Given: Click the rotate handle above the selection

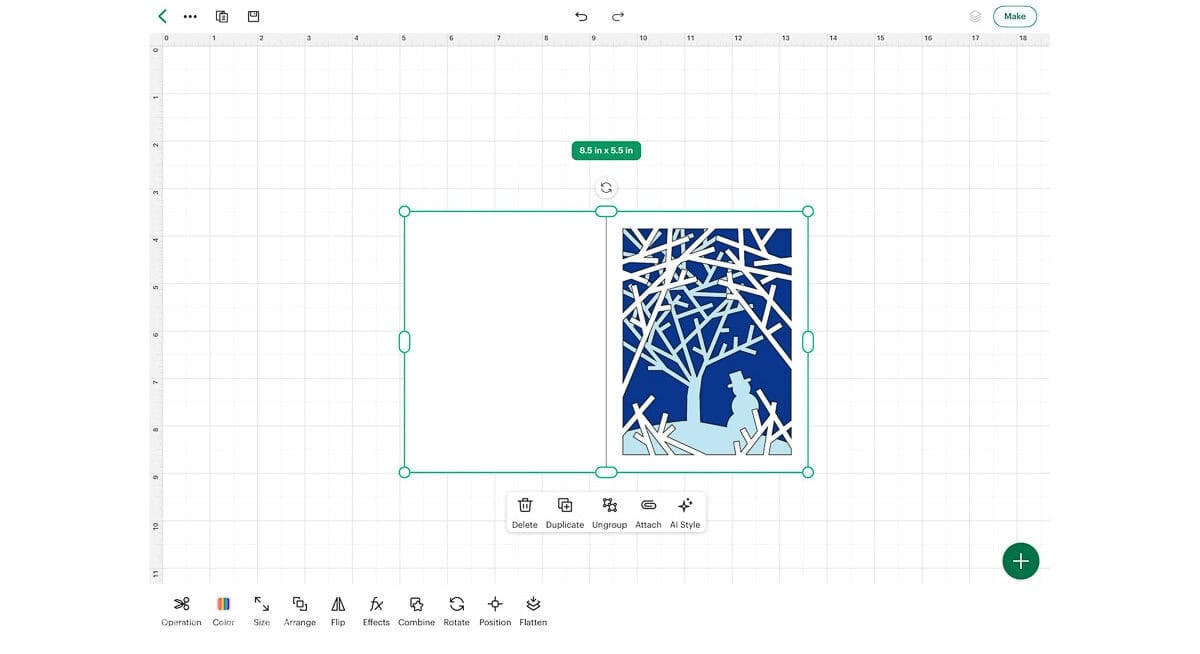Looking at the screenshot, I should 606,187.
